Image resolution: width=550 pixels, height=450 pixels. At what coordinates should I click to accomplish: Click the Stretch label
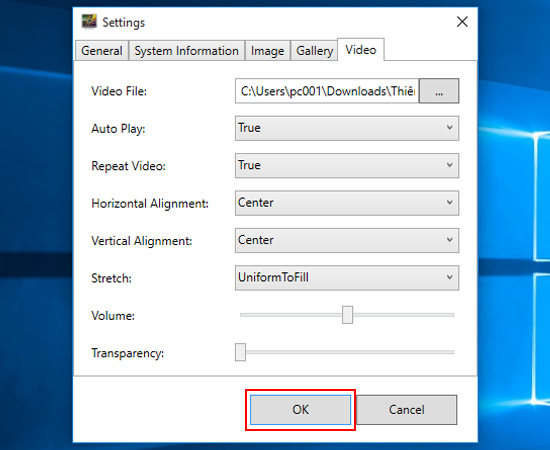pyautogui.click(x=112, y=278)
